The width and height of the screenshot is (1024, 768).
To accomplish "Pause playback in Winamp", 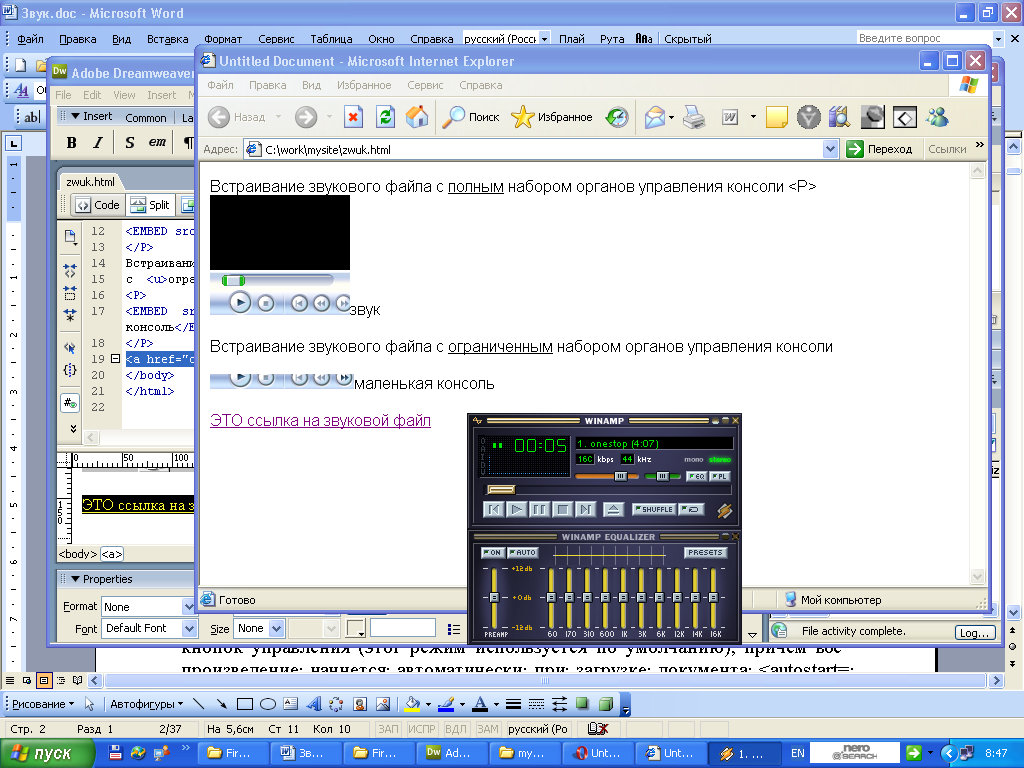I will click(539, 509).
